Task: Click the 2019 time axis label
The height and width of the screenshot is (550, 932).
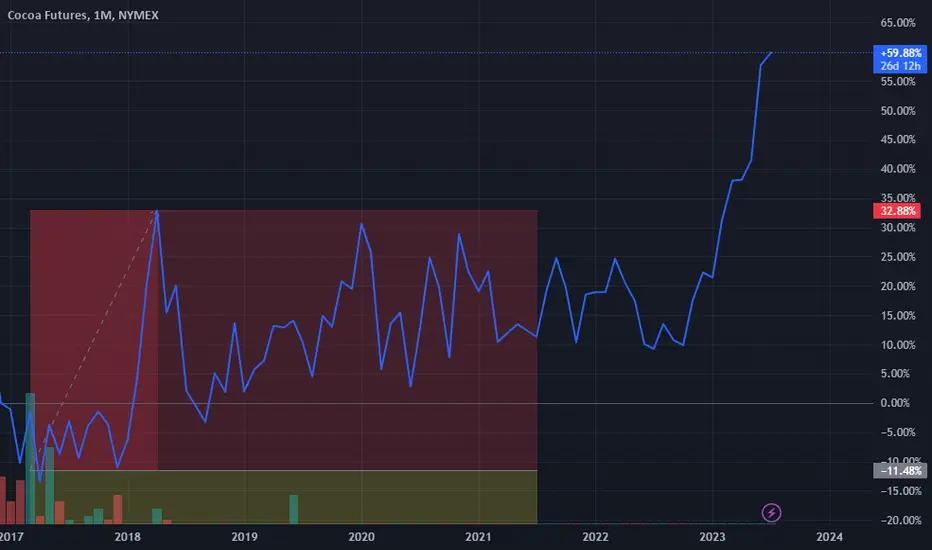Action: tap(244, 537)
